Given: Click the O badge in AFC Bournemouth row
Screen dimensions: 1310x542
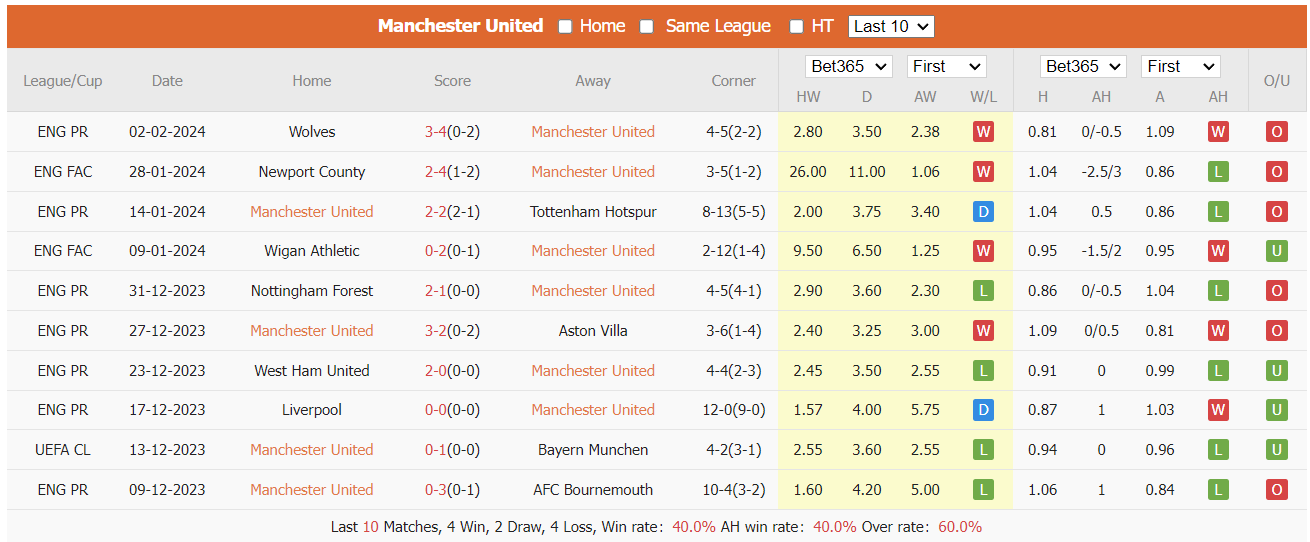Looking at the screenshot, I should [x=1276, y=490].
